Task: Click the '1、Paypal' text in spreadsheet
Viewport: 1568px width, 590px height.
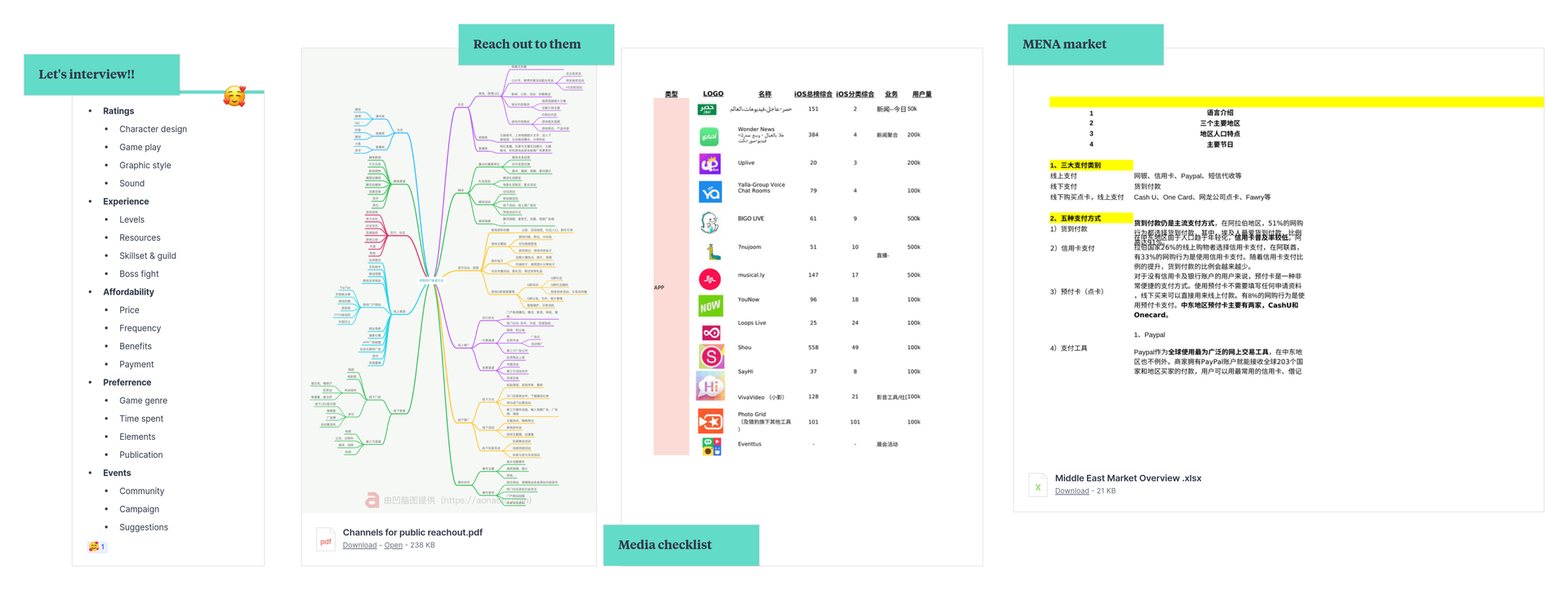Action: click(x=1149, y=335)
